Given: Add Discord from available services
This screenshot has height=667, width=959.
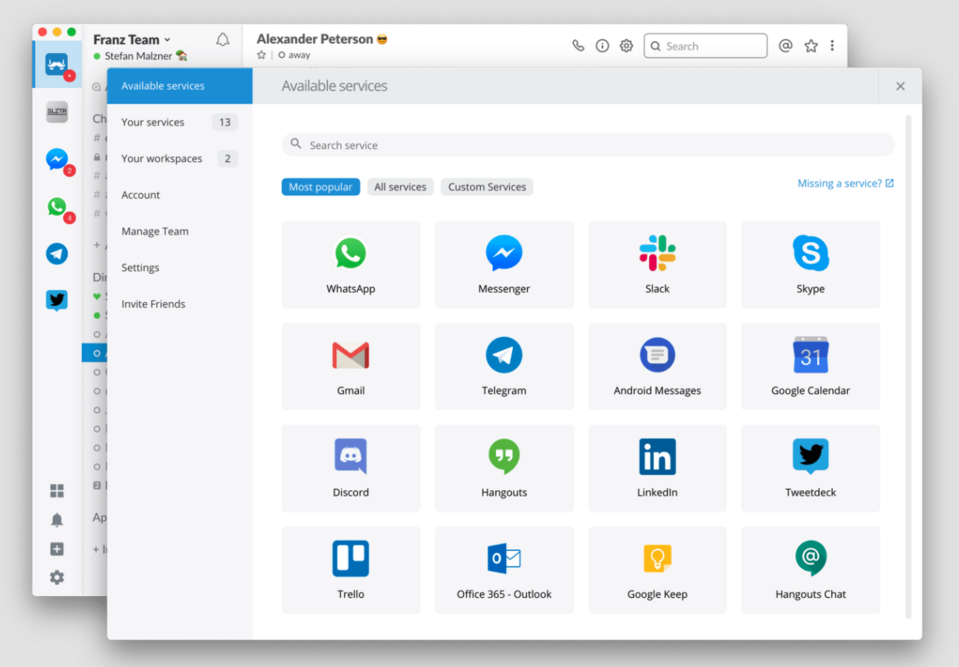Looking at the screenshot, I should (350, 468).
